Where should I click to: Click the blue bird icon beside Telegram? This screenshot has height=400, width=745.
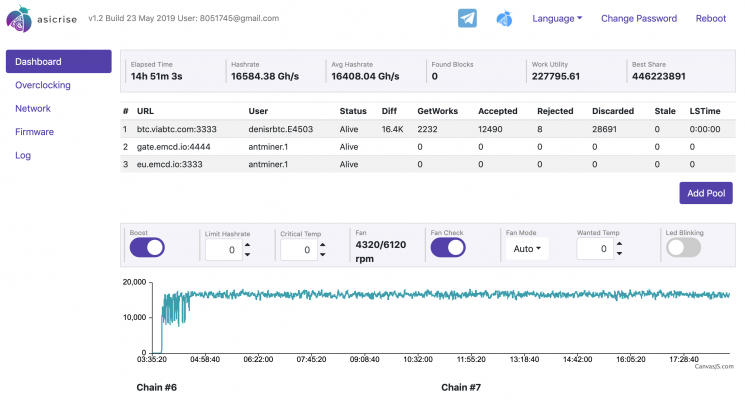click(506, 18)
